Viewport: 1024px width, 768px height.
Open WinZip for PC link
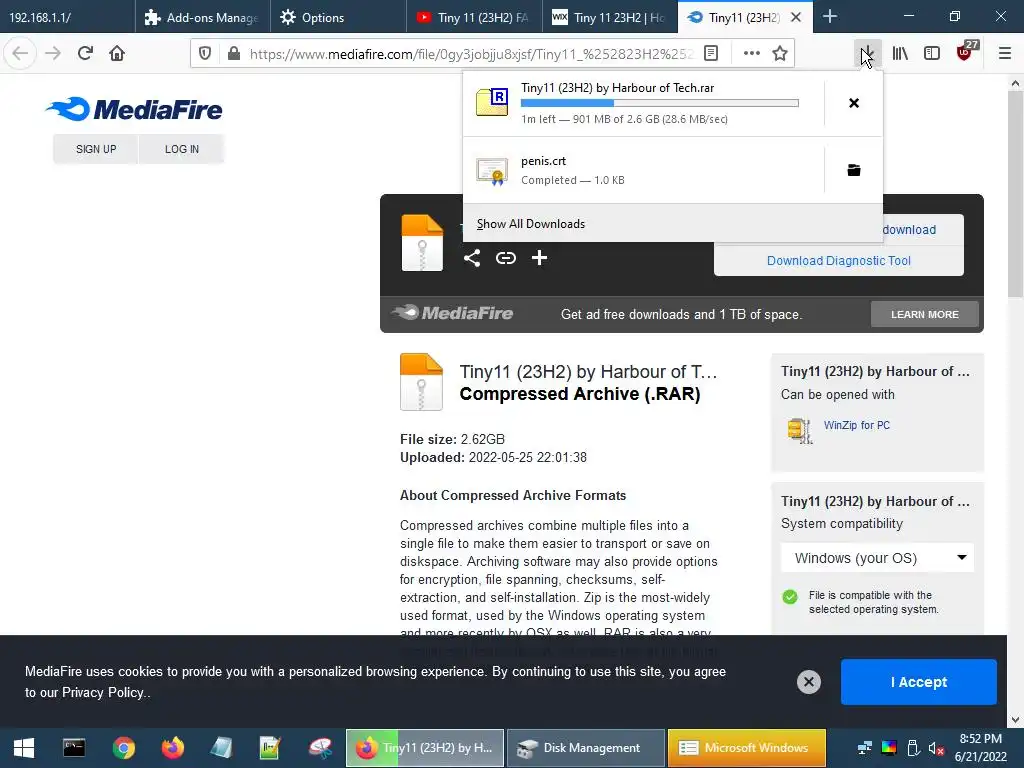pyautogui.click(x=856, y=425)
